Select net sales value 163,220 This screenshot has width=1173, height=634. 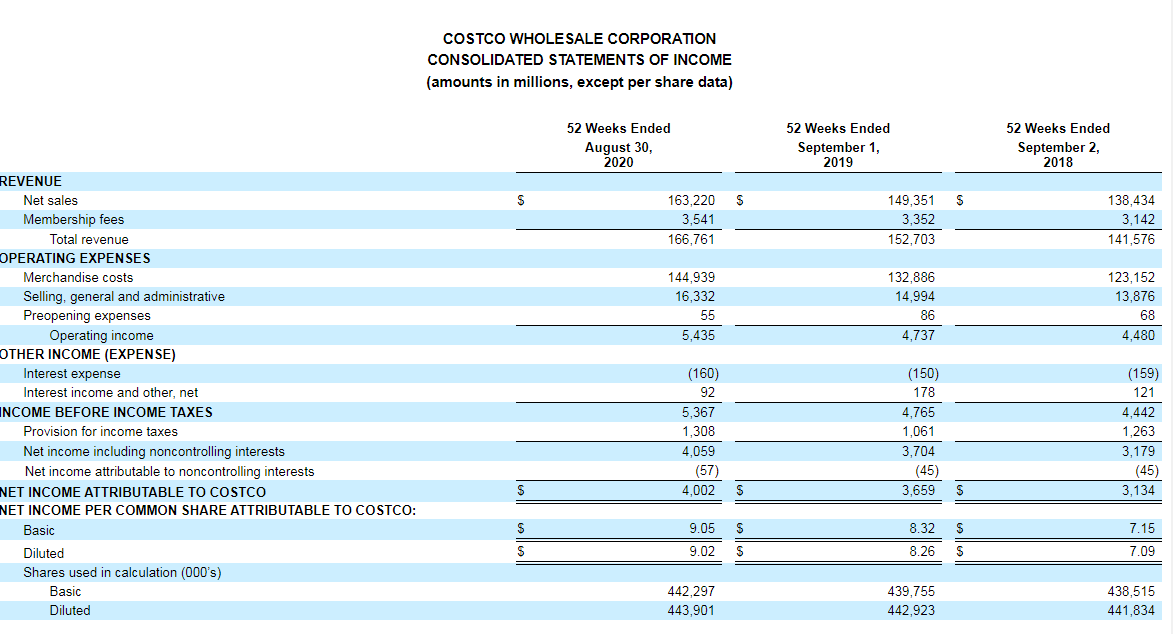click(x=690, y=201)
